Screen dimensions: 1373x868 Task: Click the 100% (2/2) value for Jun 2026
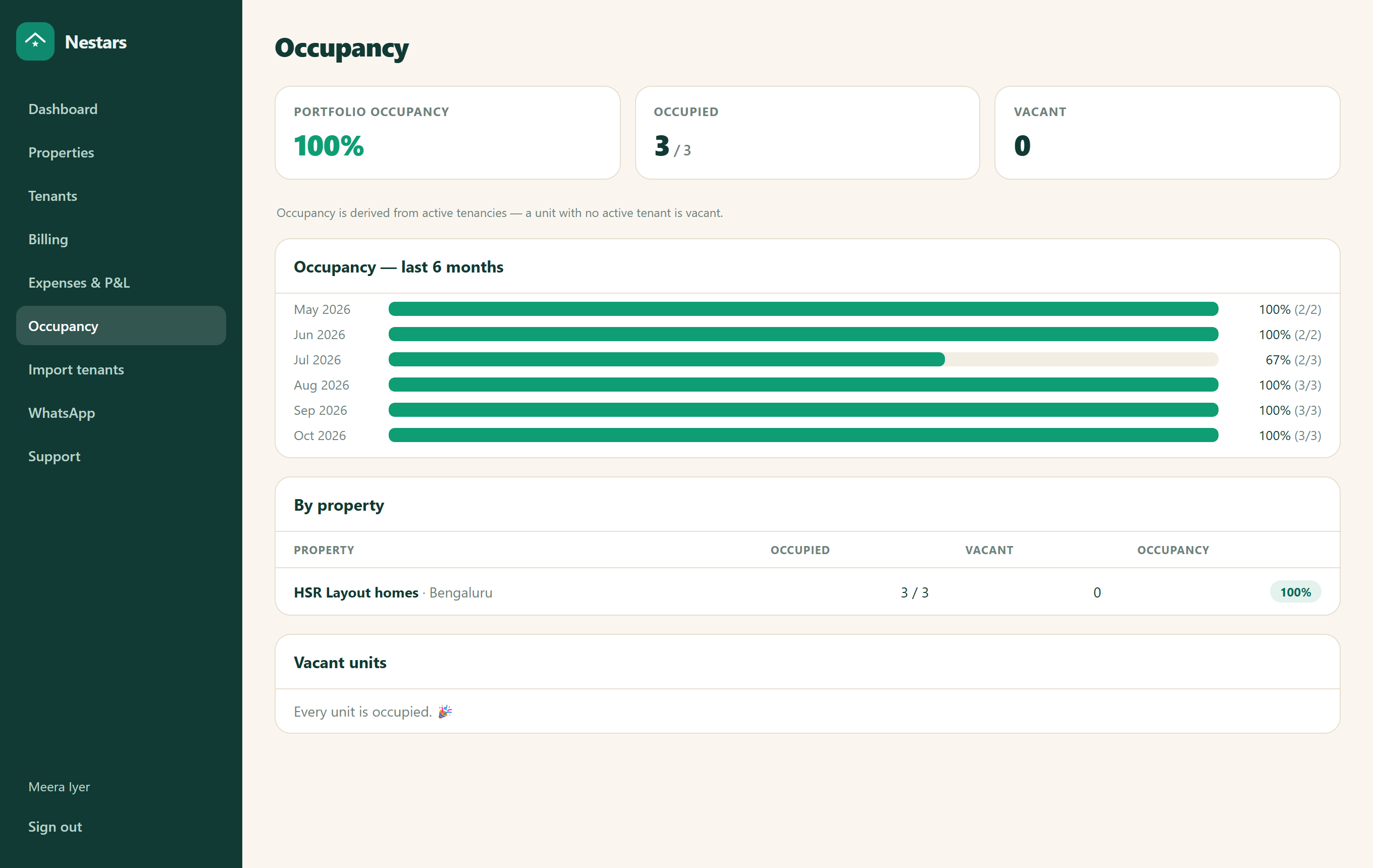pyautogui.click(x=1290, y=335)
